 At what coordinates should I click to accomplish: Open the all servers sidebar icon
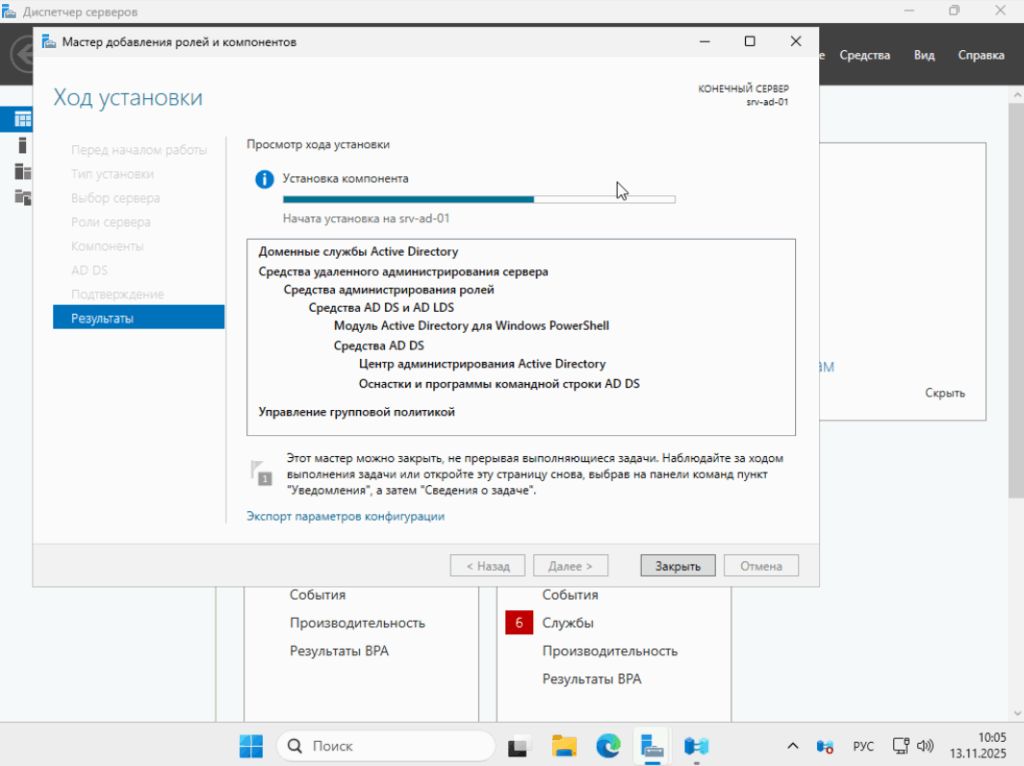point(22,171)
